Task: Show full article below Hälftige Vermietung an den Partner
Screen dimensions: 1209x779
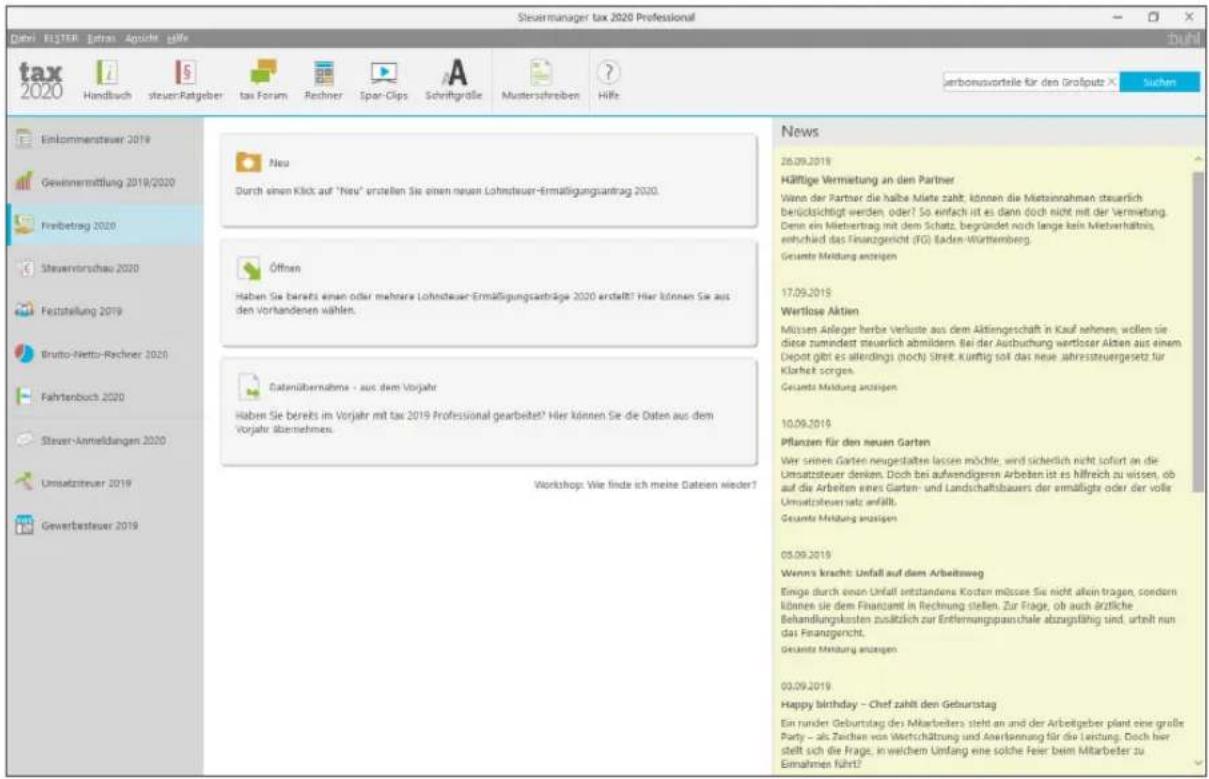Action: [x=839, y=255]
